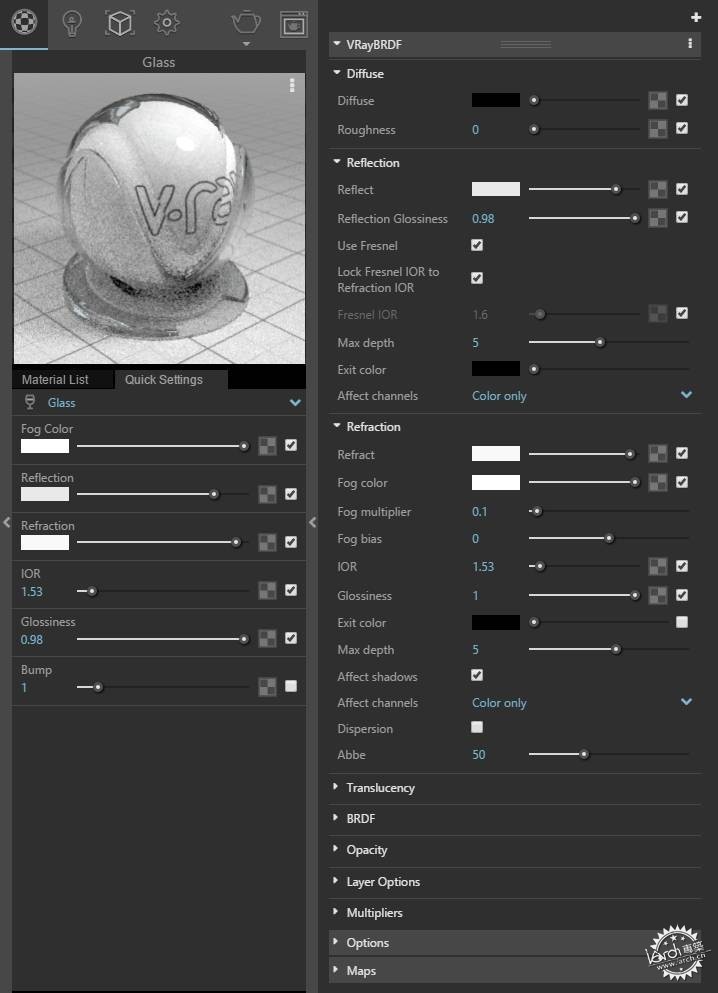Toggle the Use Fresnel checkbox
This screenshot has height=993, width=718.
(477, 245)
